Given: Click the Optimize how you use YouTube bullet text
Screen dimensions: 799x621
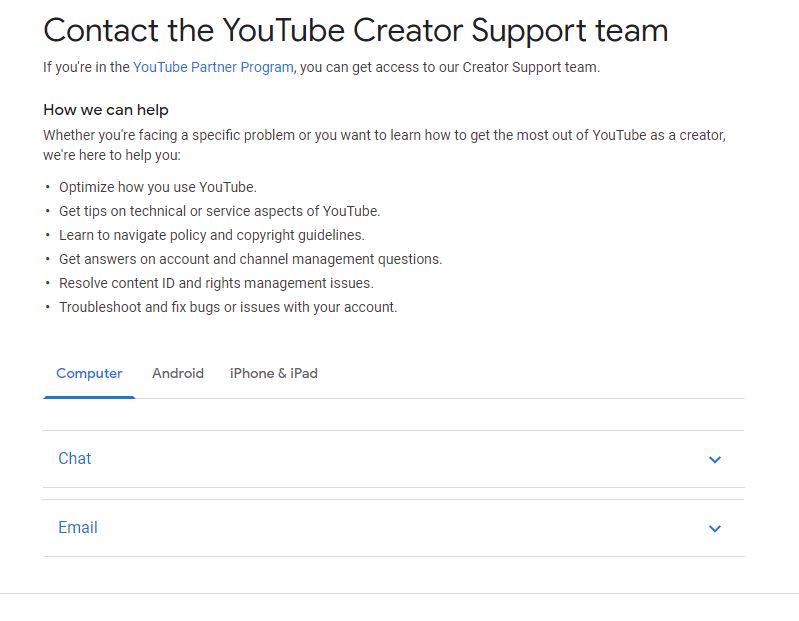Looking at the screenshot, I should tap(158, 187).
